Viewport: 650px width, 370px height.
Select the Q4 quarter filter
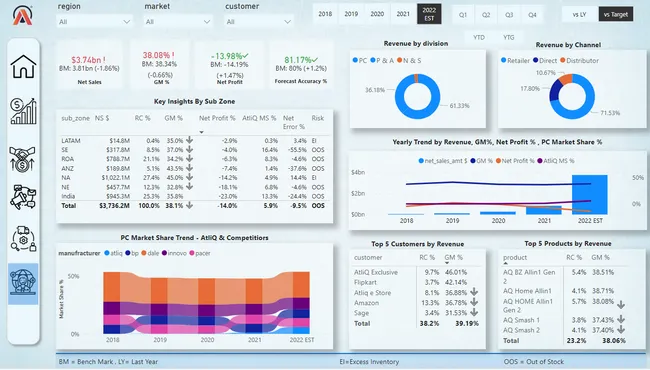(x=532, y=15)
